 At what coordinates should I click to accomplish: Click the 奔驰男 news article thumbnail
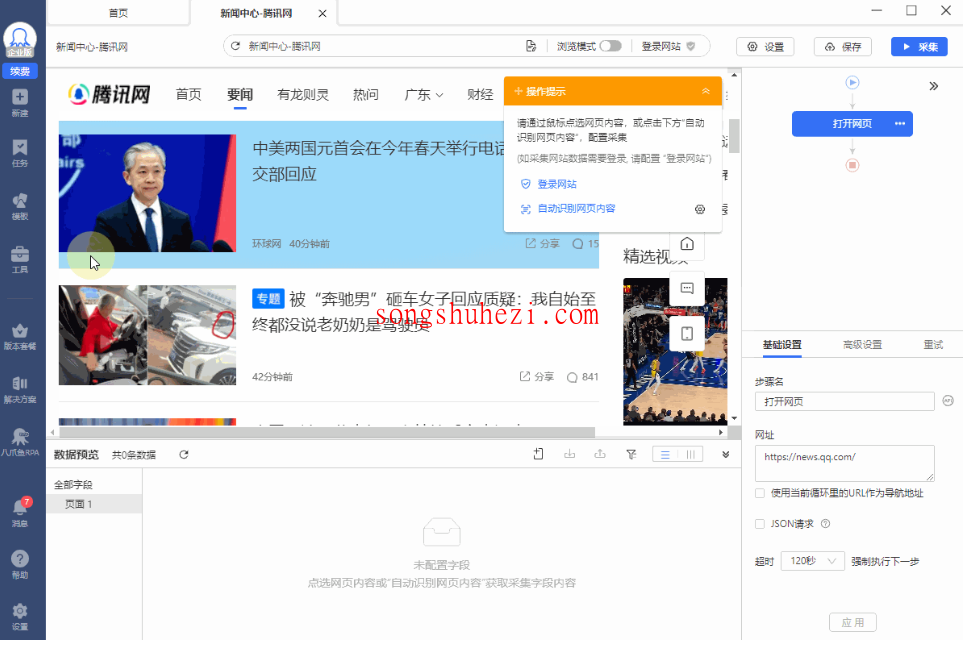pyautogui.click(x=148, y=336)
